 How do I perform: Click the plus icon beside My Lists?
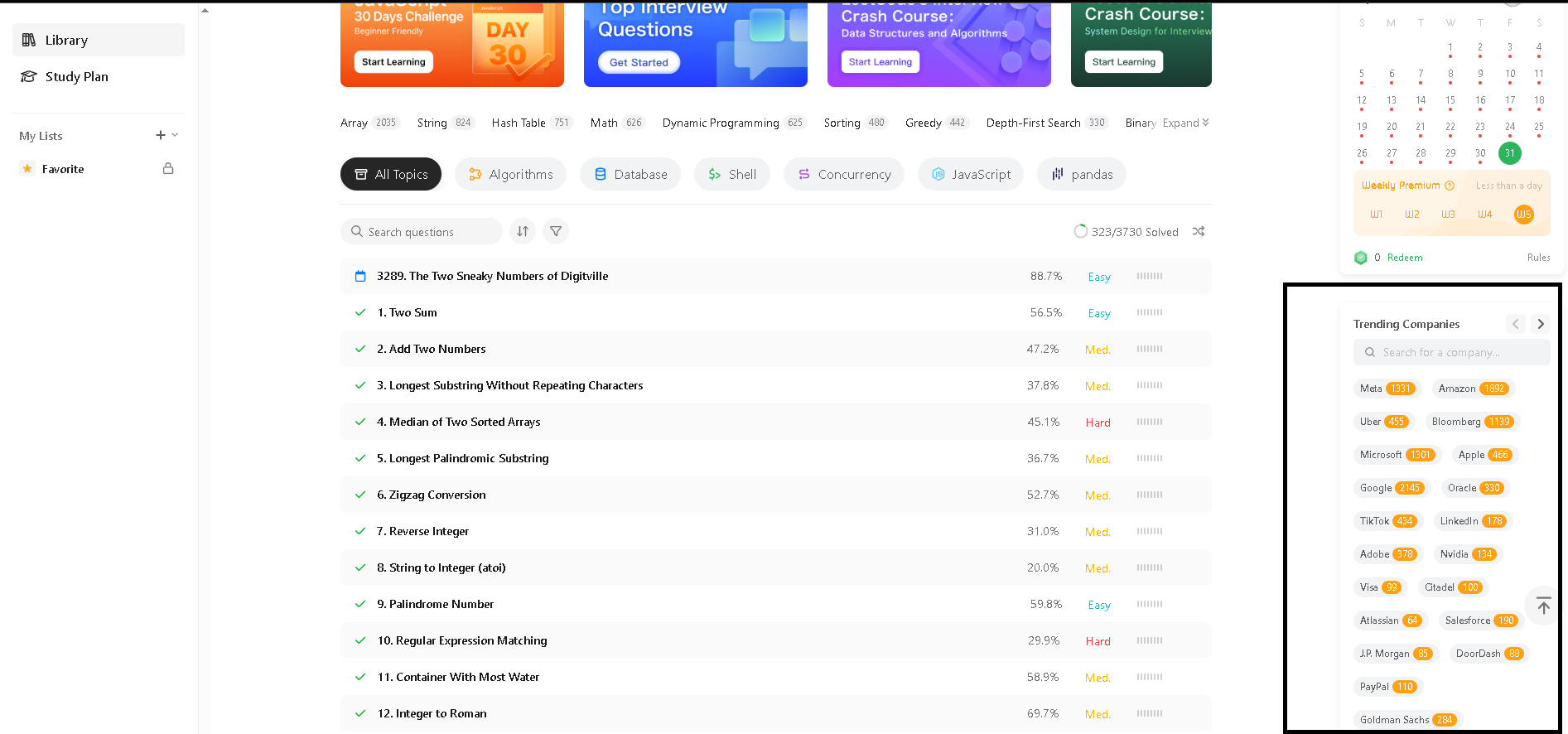161,135
